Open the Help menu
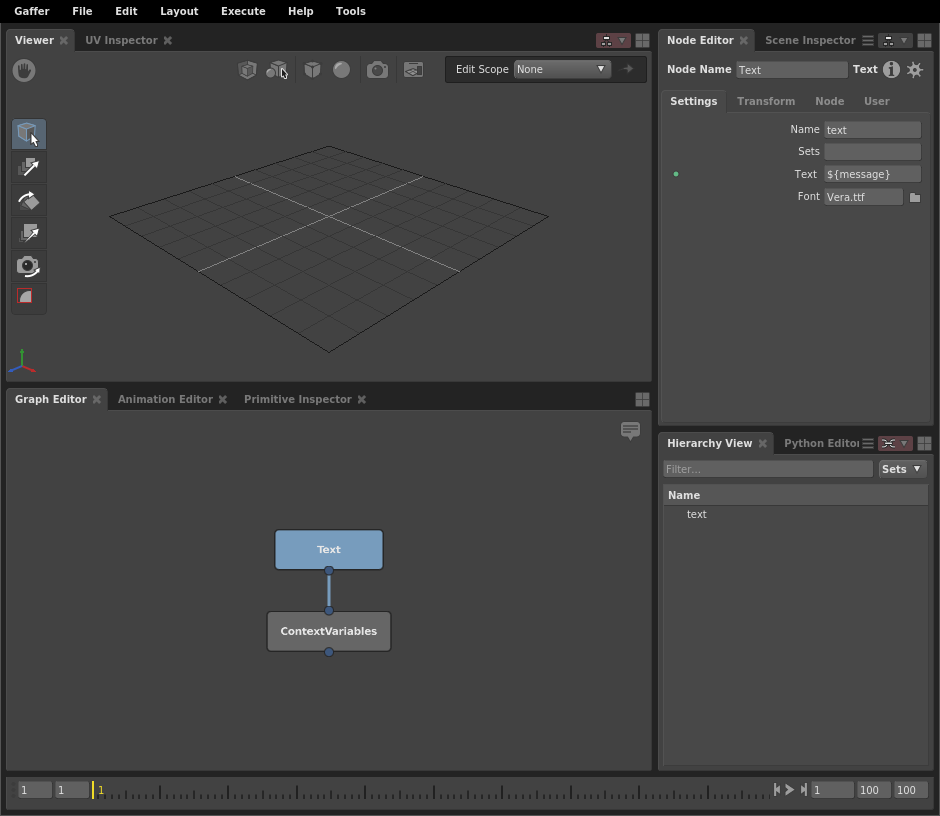 click(x=300, y=11)
